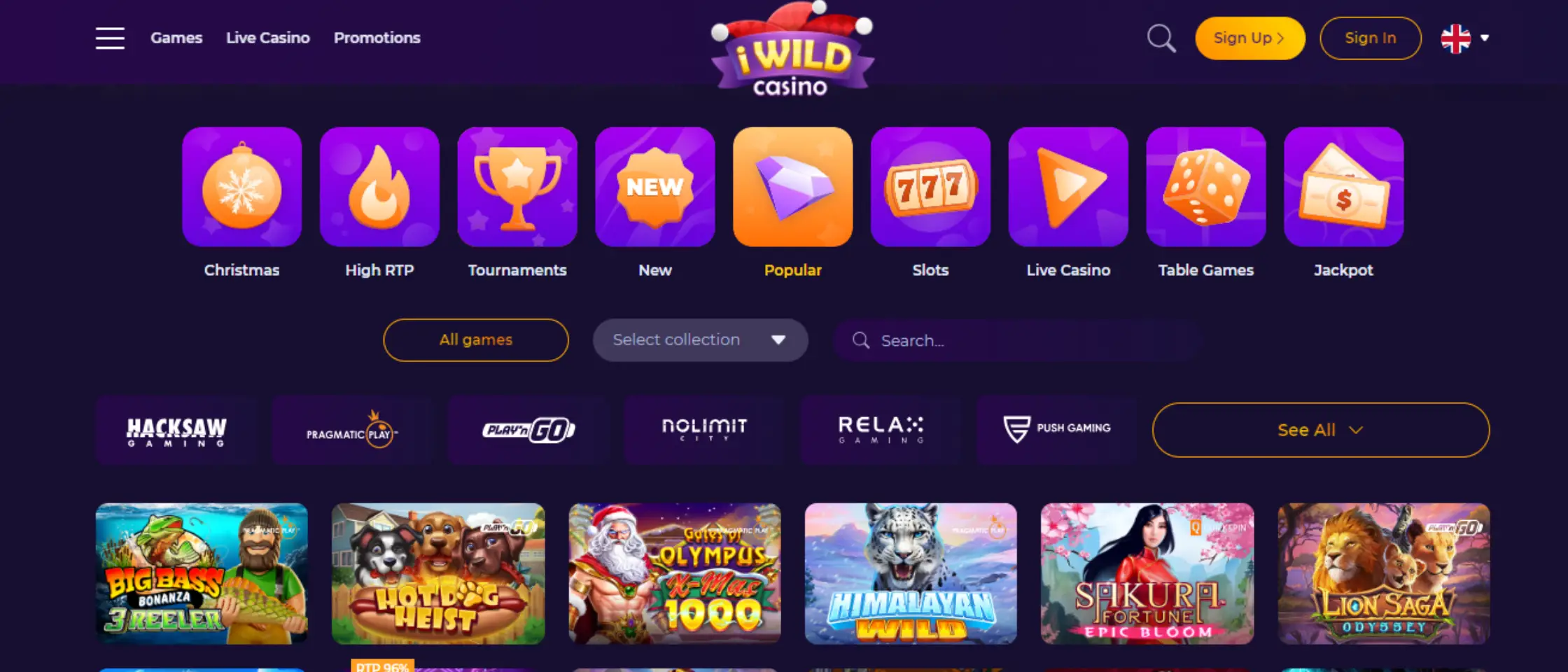Image resolution: width=1568 pixels, height=672 pixels.
Task: Click the Popular diamond category icon
Action: click(793, 187)
